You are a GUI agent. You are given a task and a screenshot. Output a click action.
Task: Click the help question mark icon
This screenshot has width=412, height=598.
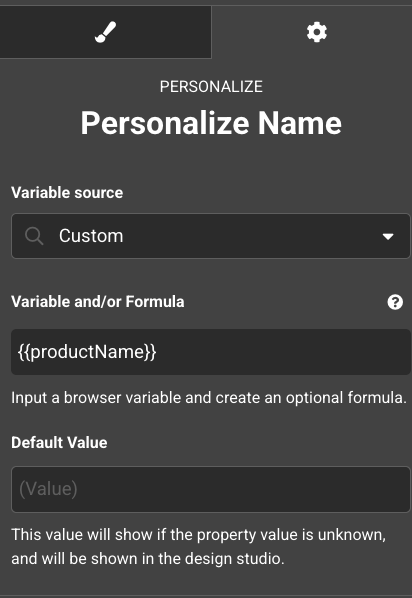(x=395, y=302)
